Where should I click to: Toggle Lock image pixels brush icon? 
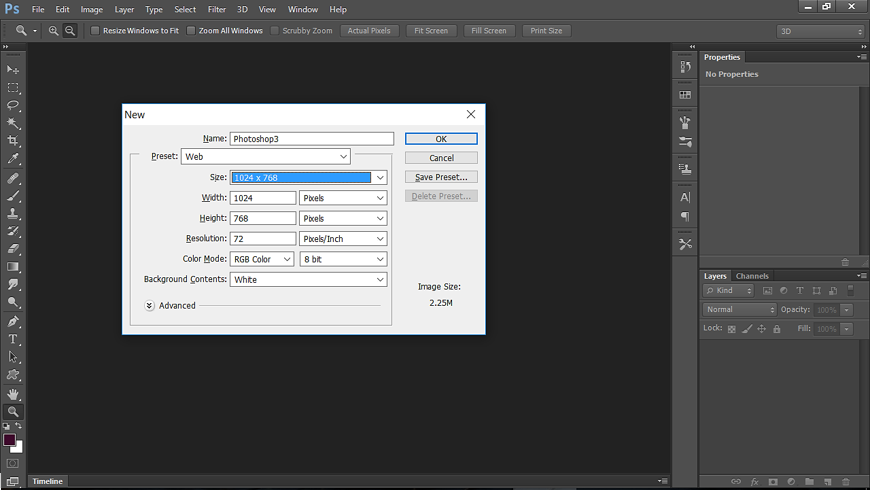coord(747,329)
